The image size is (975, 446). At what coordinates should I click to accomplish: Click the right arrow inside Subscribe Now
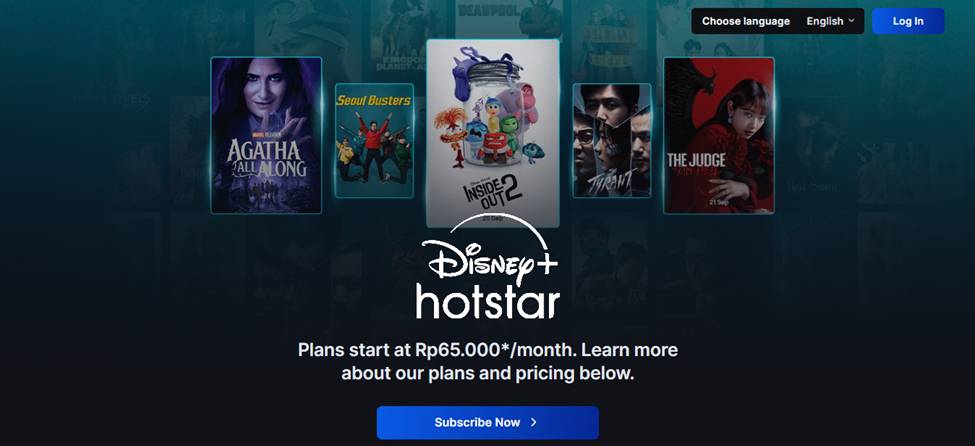click(534, 422)
